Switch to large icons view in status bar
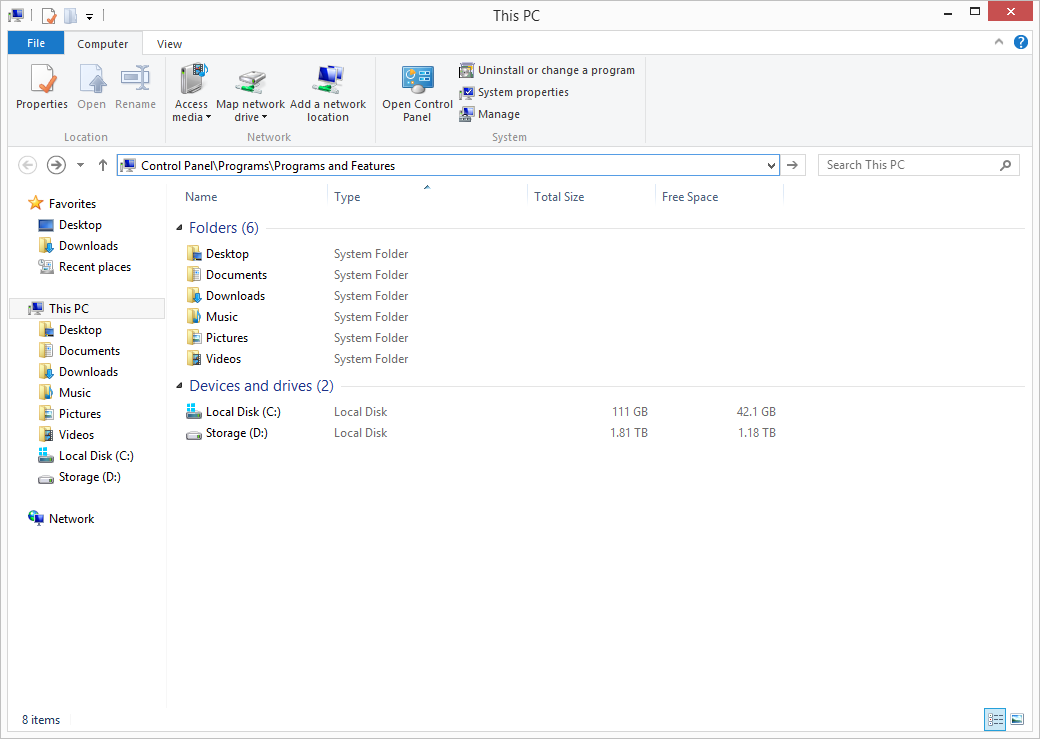This screenshot has width=1040, height=739. coord(1017,719)
